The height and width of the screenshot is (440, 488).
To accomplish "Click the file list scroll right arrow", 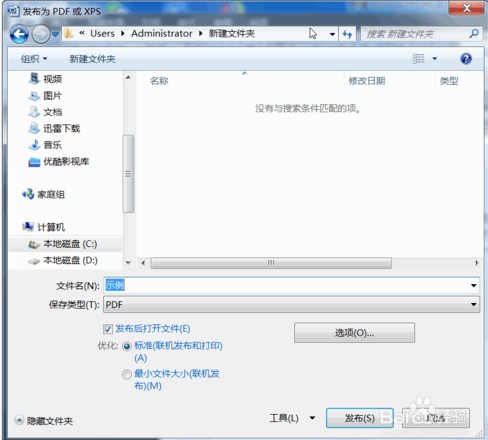I will [x=477, y=263].
